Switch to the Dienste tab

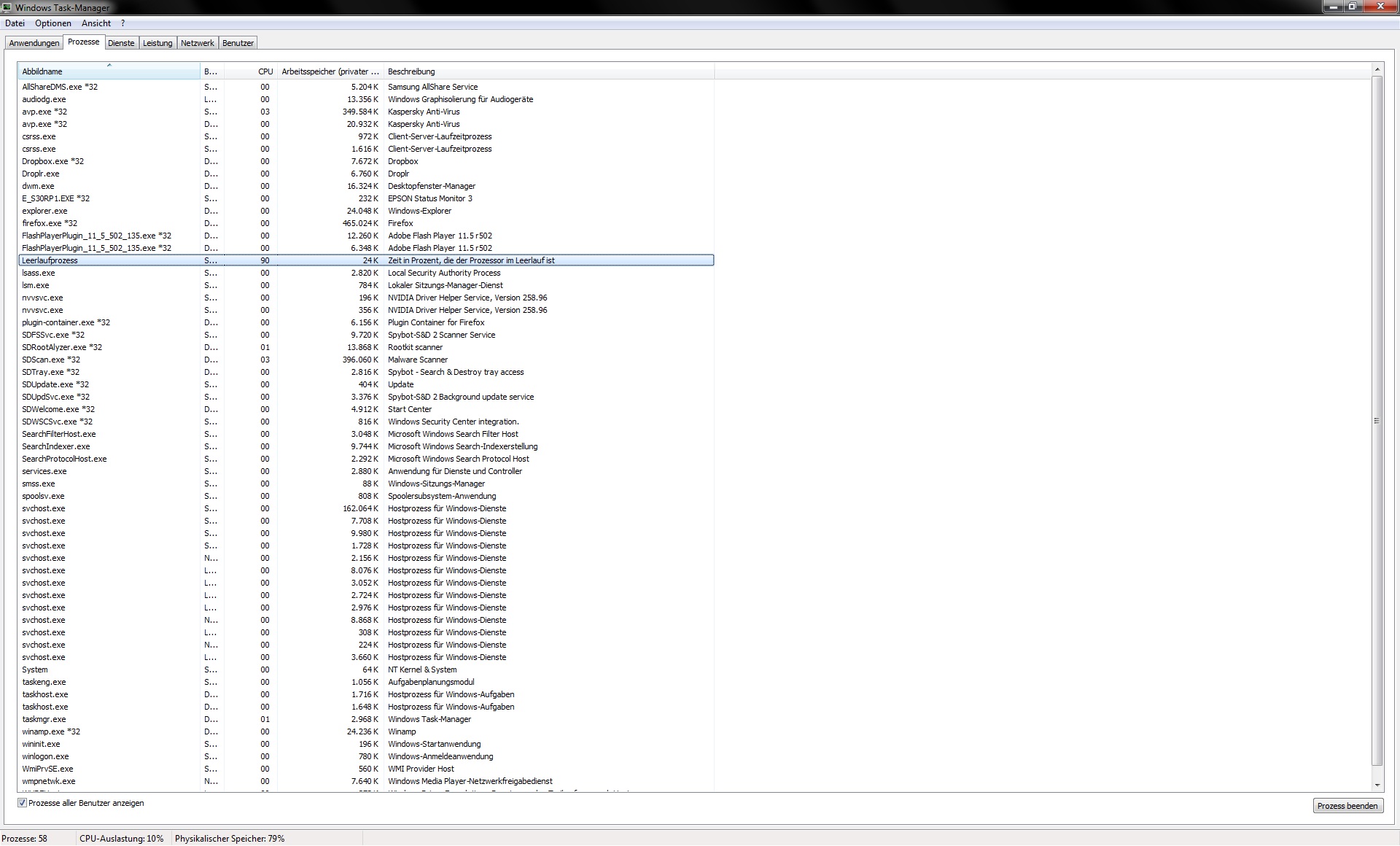(x=121, y=43)
